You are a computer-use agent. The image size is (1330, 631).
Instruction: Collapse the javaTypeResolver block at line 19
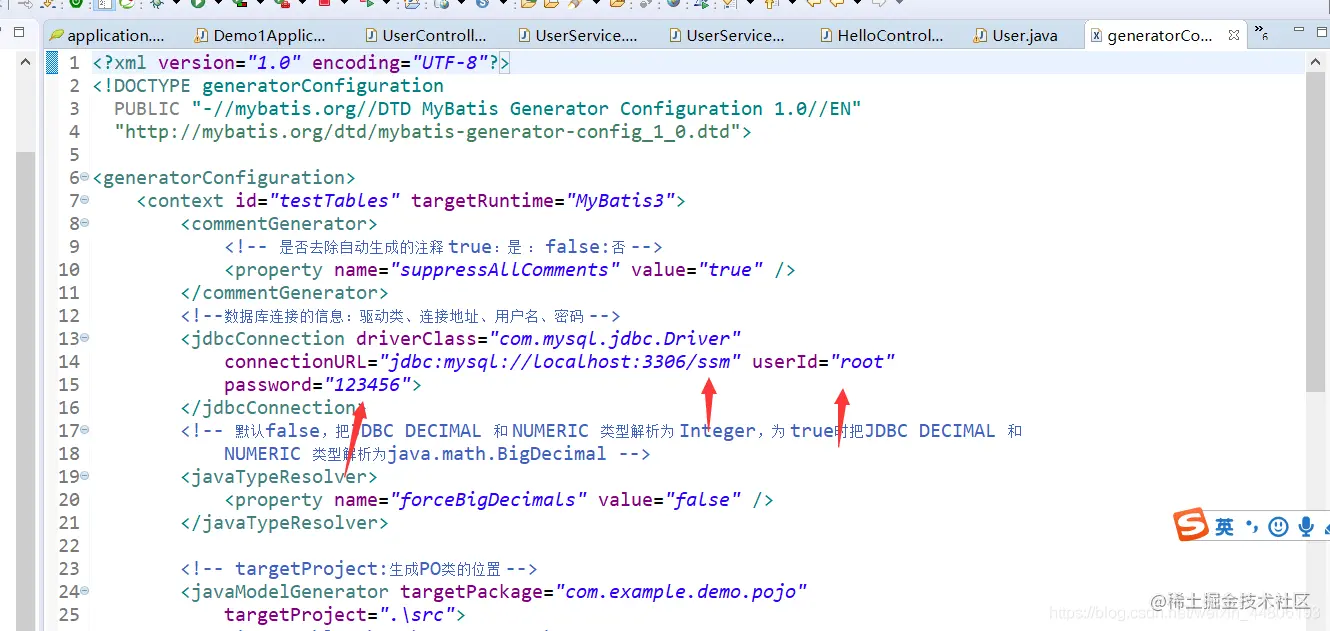(85, 477)
